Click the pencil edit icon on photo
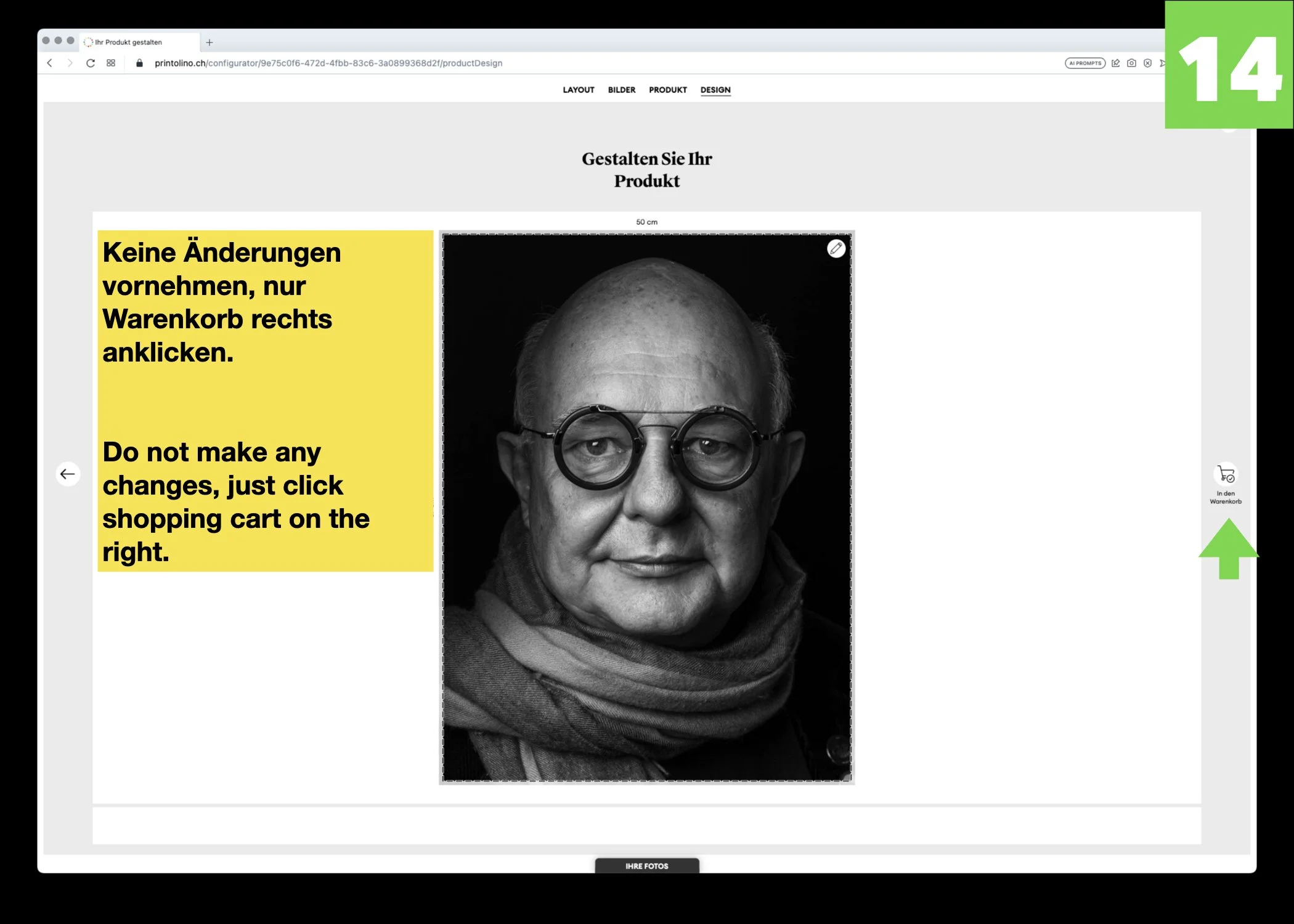The height and width of the screenshot is (924, 1294). pyautogui.click(x=836, y=248)
